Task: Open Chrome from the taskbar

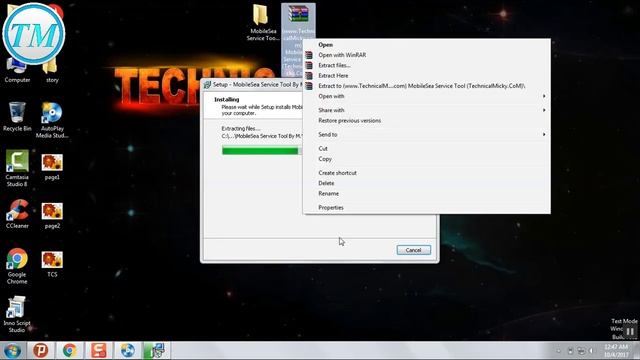Action: [x=69, y=351]
